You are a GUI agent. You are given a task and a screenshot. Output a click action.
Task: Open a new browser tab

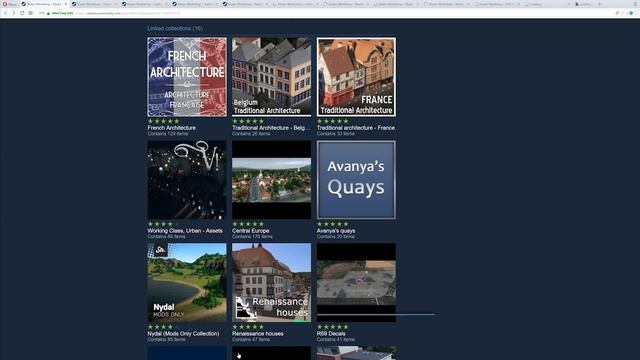pos(599,4)
